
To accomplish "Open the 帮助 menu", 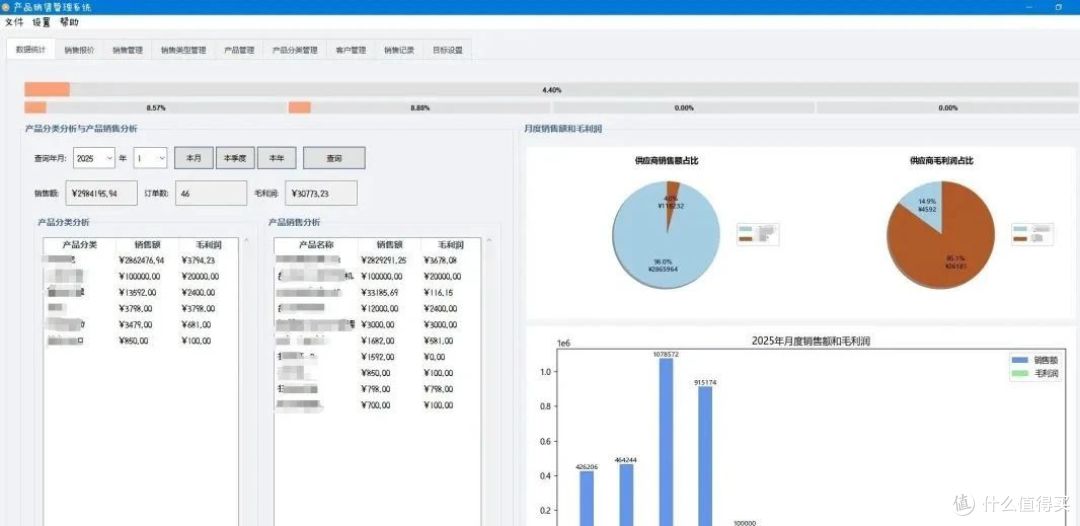I will pyautogui.click(x=69, y=22).
